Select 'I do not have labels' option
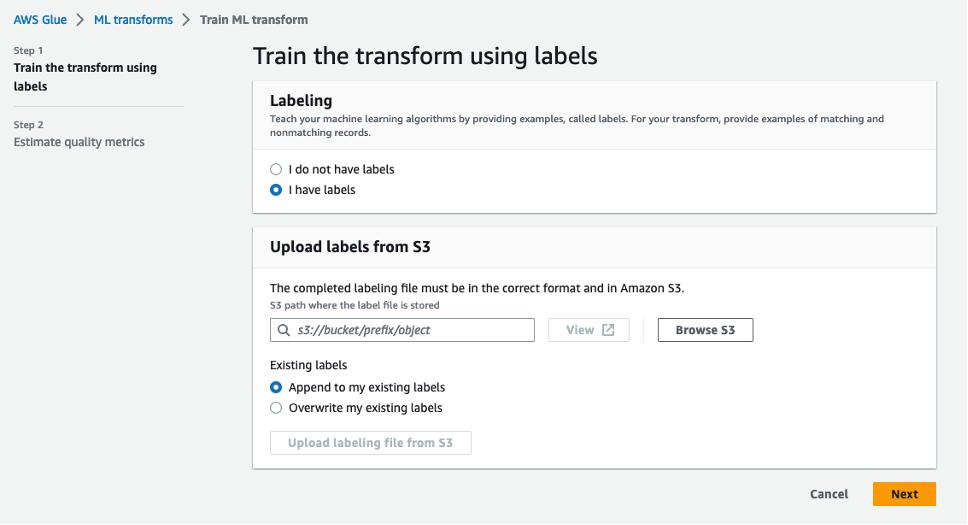Viewport: 968px width, 525px height. 277,169
